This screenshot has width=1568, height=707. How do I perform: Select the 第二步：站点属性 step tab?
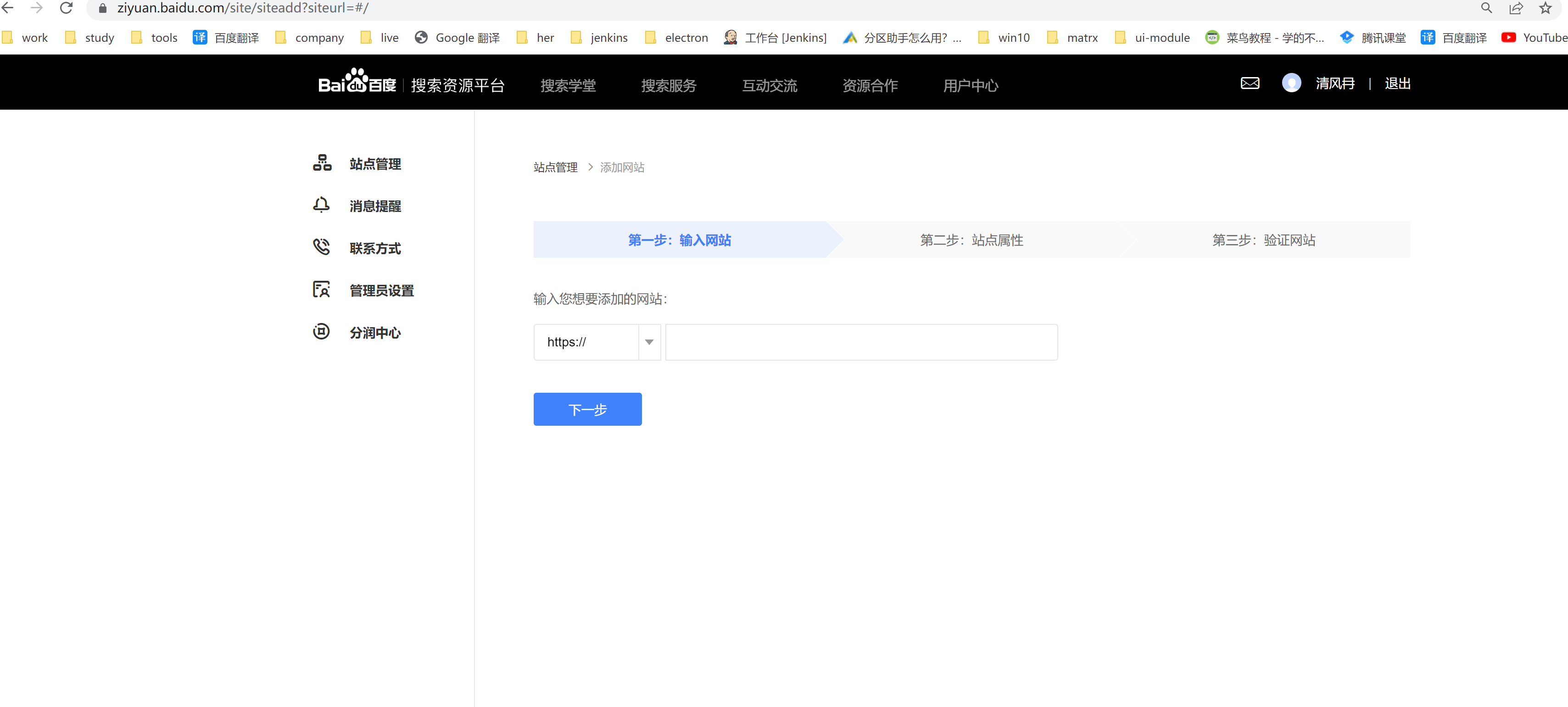tap(971, 240)
